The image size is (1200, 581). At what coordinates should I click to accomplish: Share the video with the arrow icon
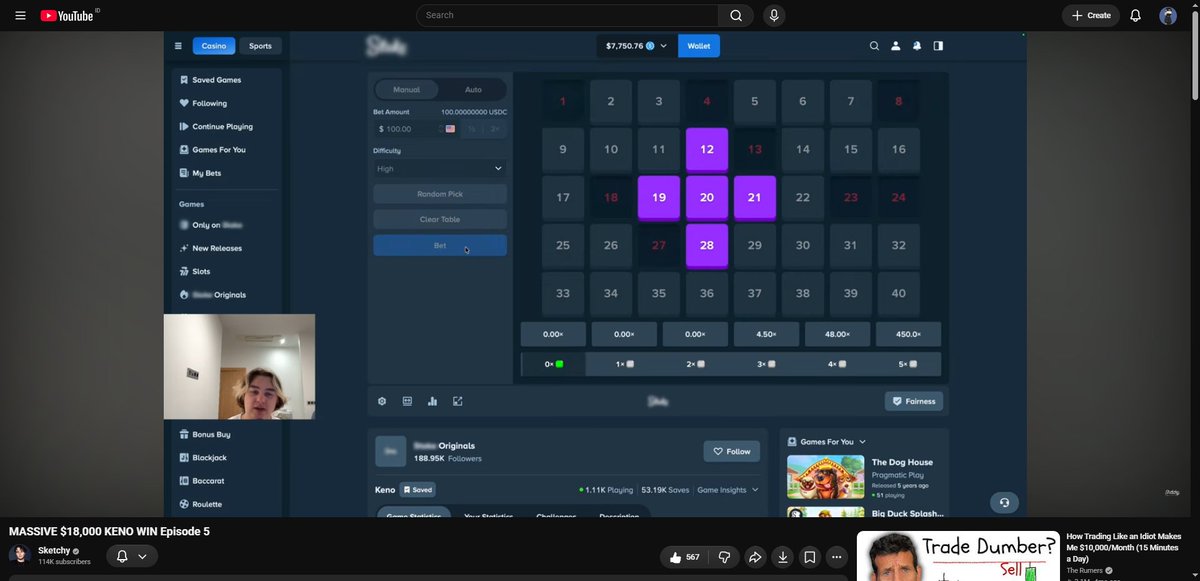pos(755,557)
